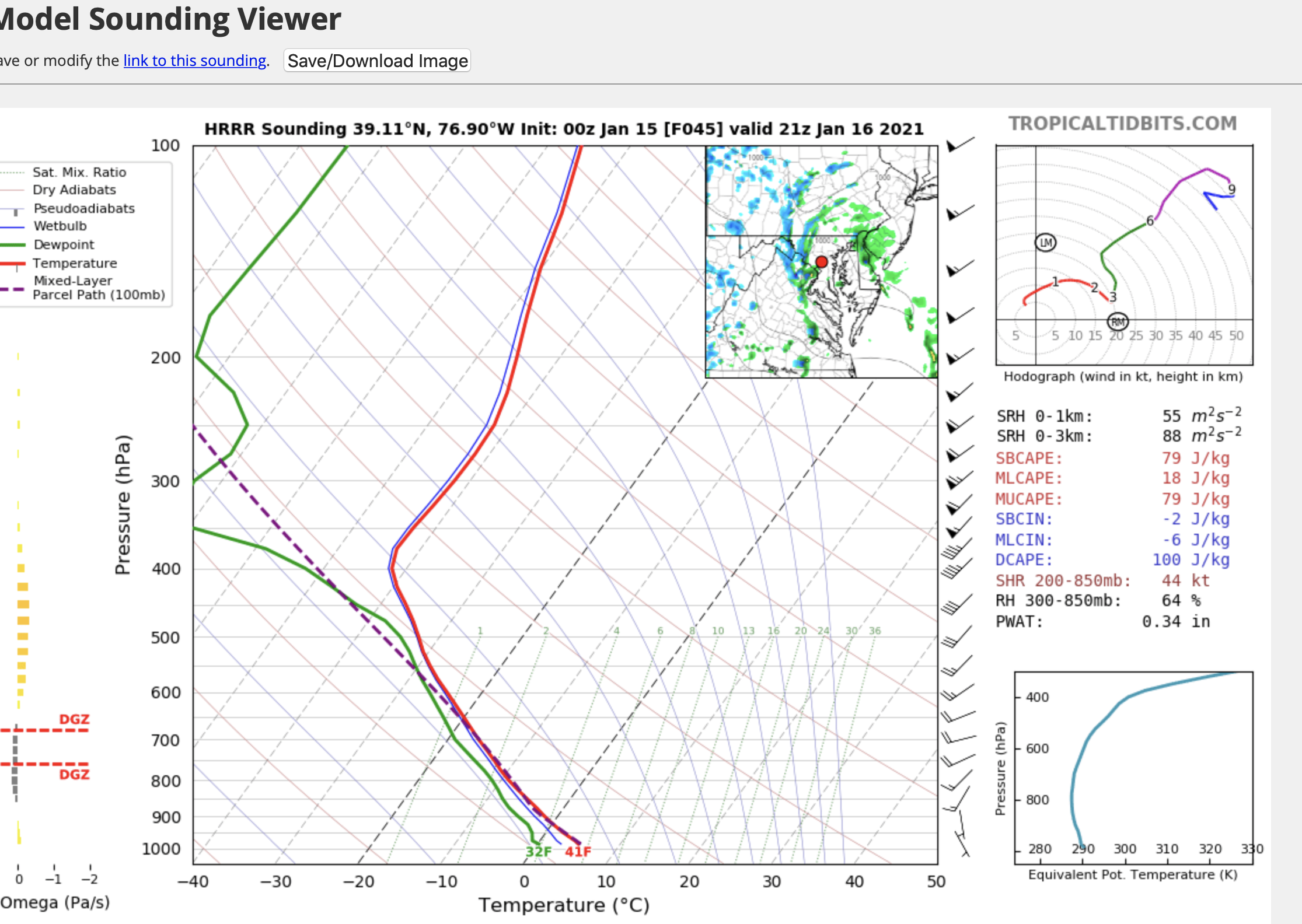Click the MLCAPE 18 J/kg row
1302x924 pixels.
(1112, 478)
